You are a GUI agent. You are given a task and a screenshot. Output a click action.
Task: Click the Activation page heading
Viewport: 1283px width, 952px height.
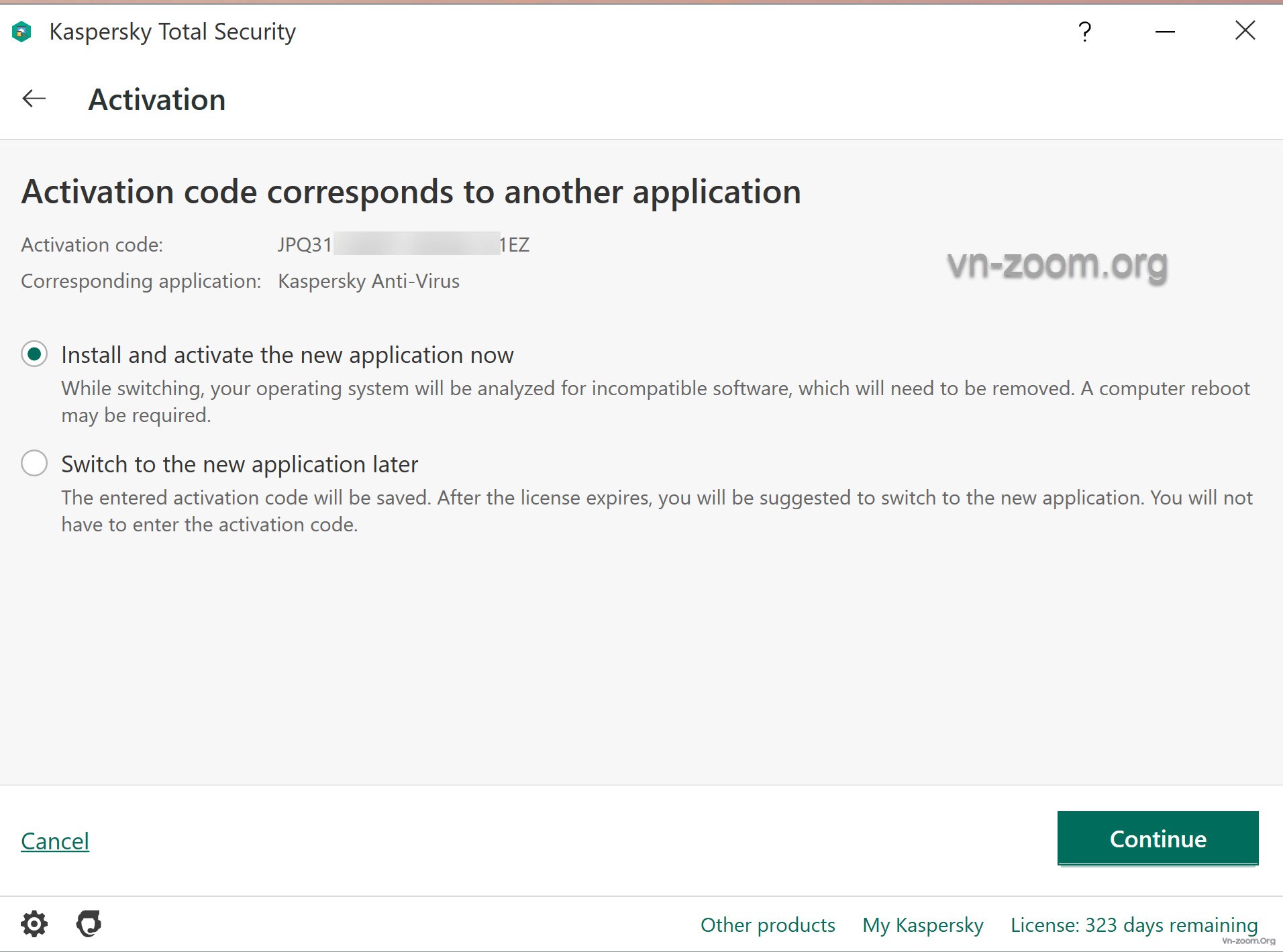pos(157,100)
